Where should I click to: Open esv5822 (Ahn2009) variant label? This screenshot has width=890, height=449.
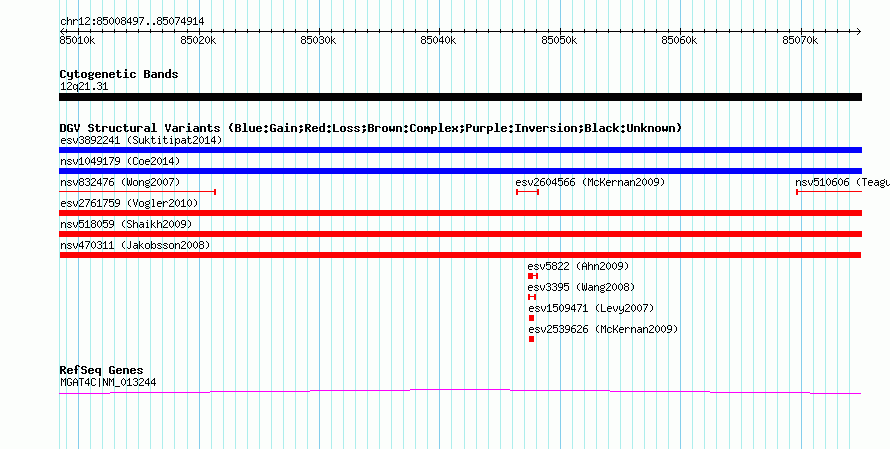[578, 266]
